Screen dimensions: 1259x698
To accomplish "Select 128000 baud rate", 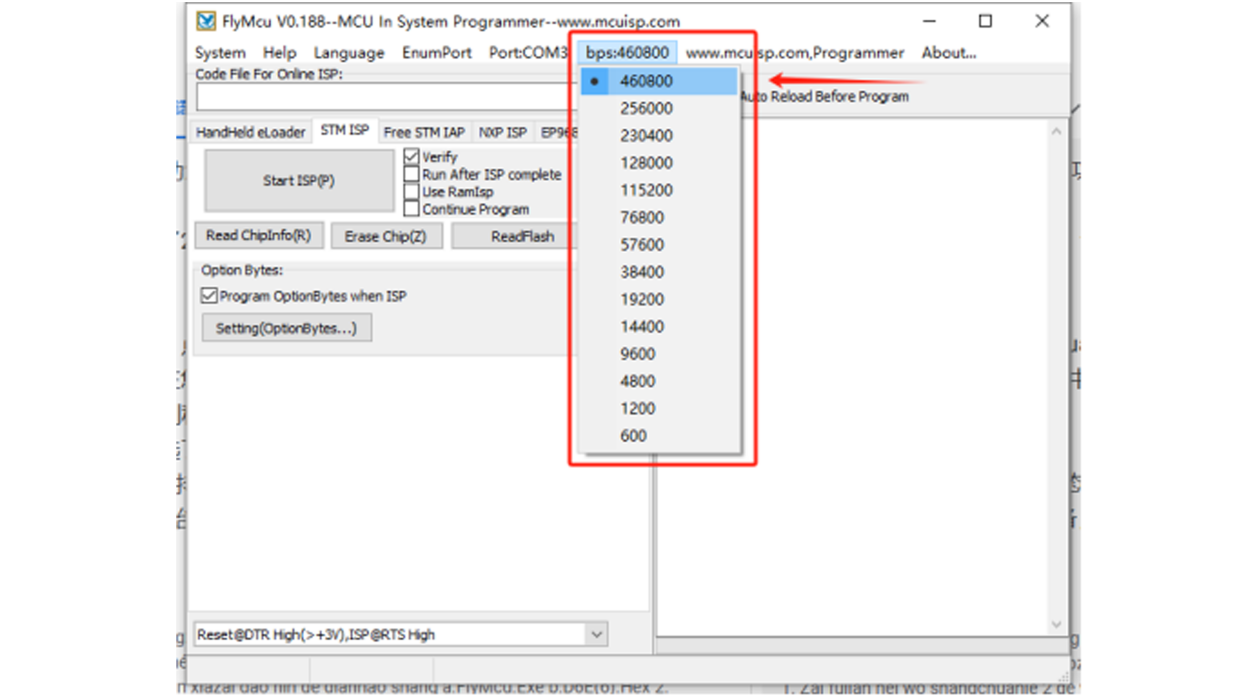I will click(660, 163).
